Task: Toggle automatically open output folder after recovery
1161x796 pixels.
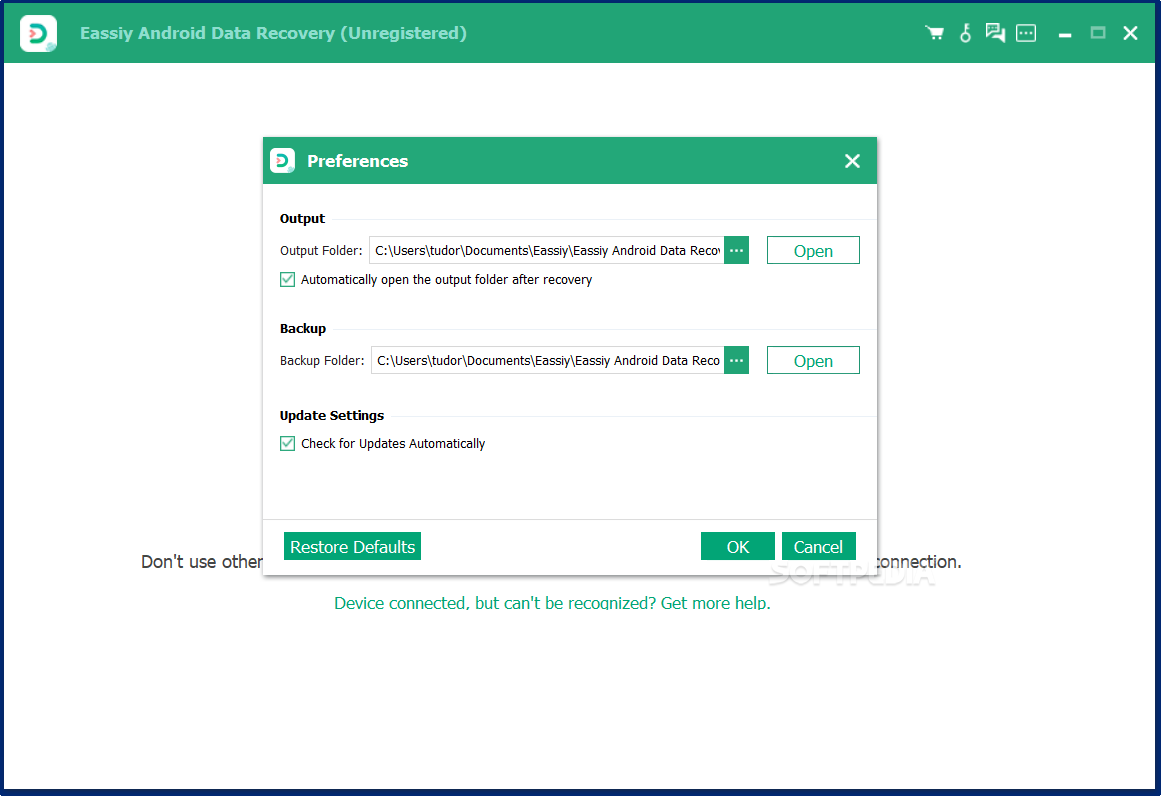Action: 287,280
